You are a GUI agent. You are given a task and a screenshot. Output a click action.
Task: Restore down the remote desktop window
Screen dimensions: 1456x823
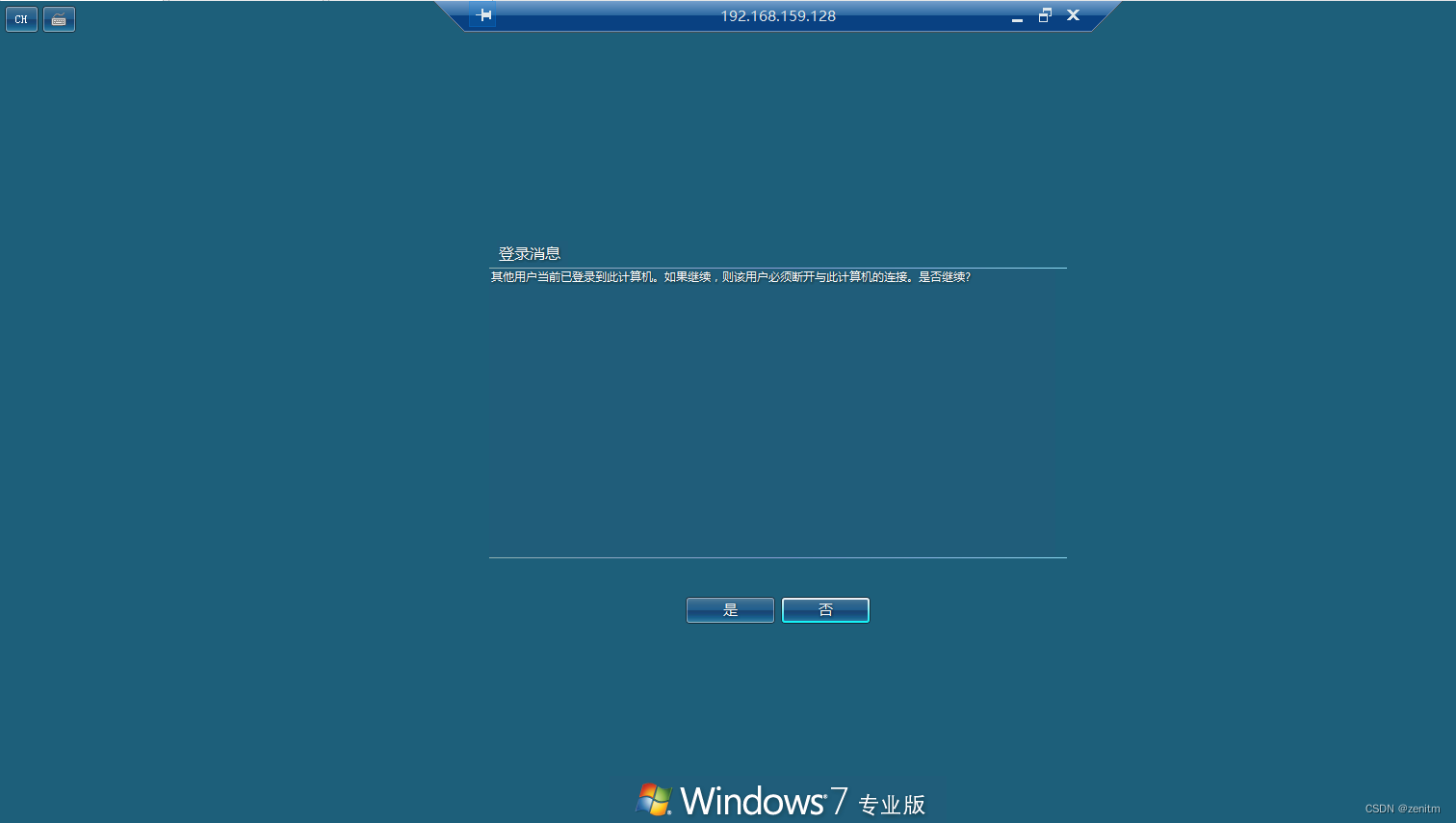click(1045, 15)
